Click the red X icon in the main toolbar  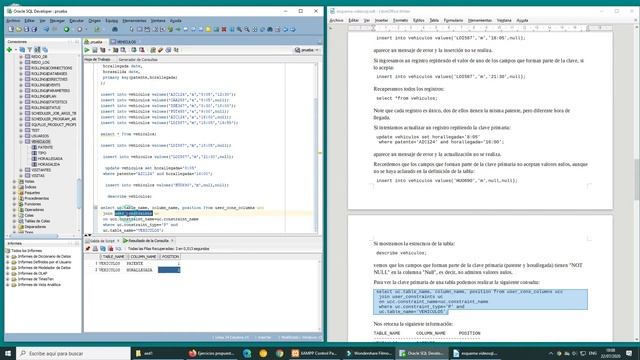point(224,29)
